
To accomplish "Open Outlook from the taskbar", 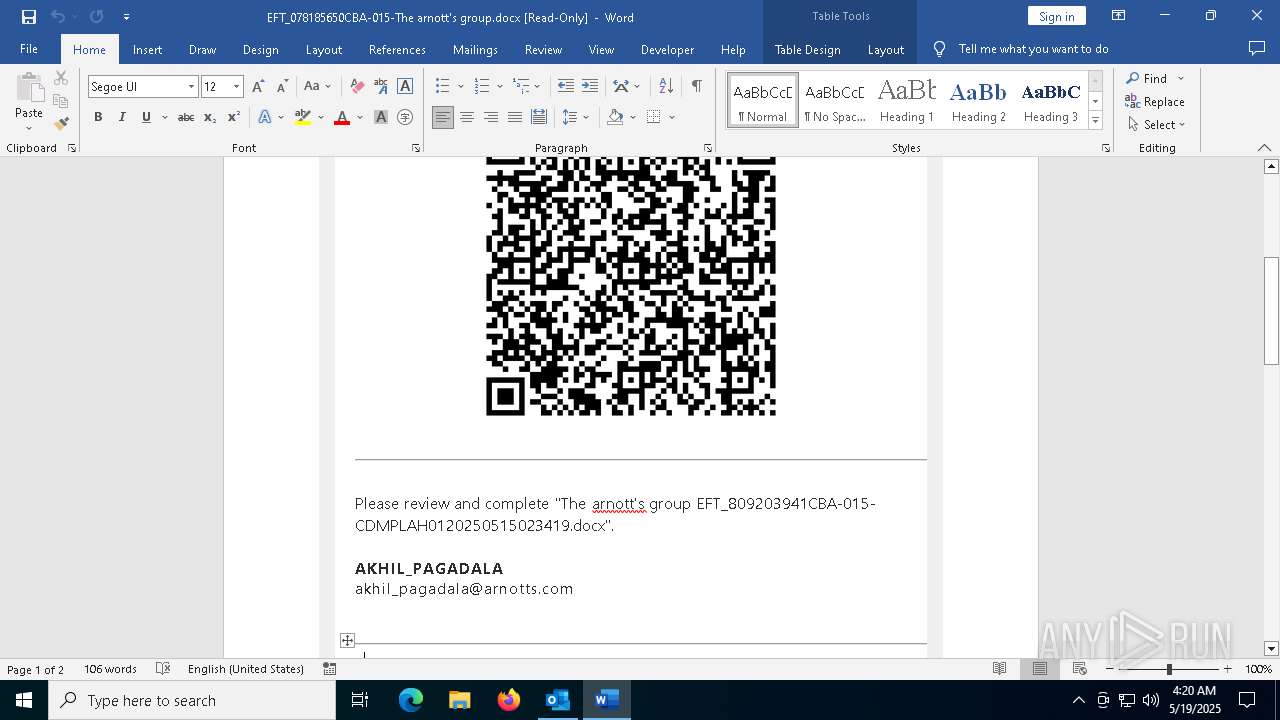I will tap(557, 700).
